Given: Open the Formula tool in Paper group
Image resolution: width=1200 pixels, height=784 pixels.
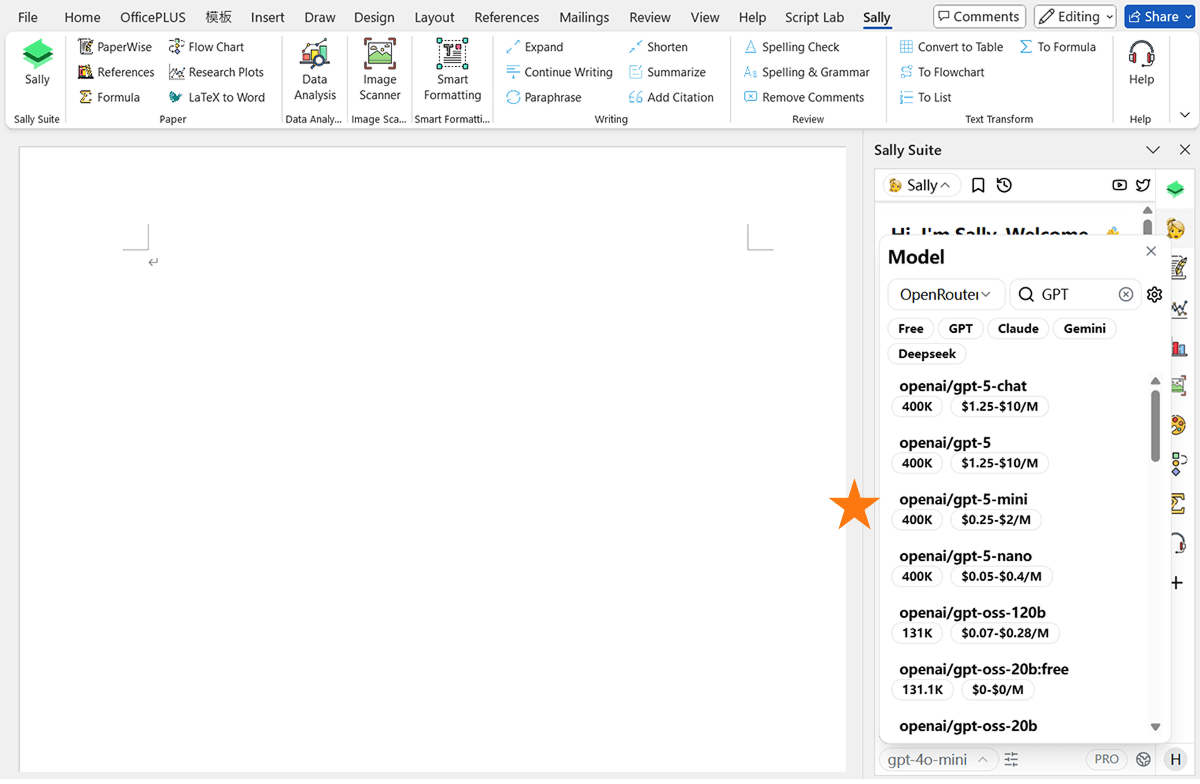Looking at the screenshot, I should point(109,97).
